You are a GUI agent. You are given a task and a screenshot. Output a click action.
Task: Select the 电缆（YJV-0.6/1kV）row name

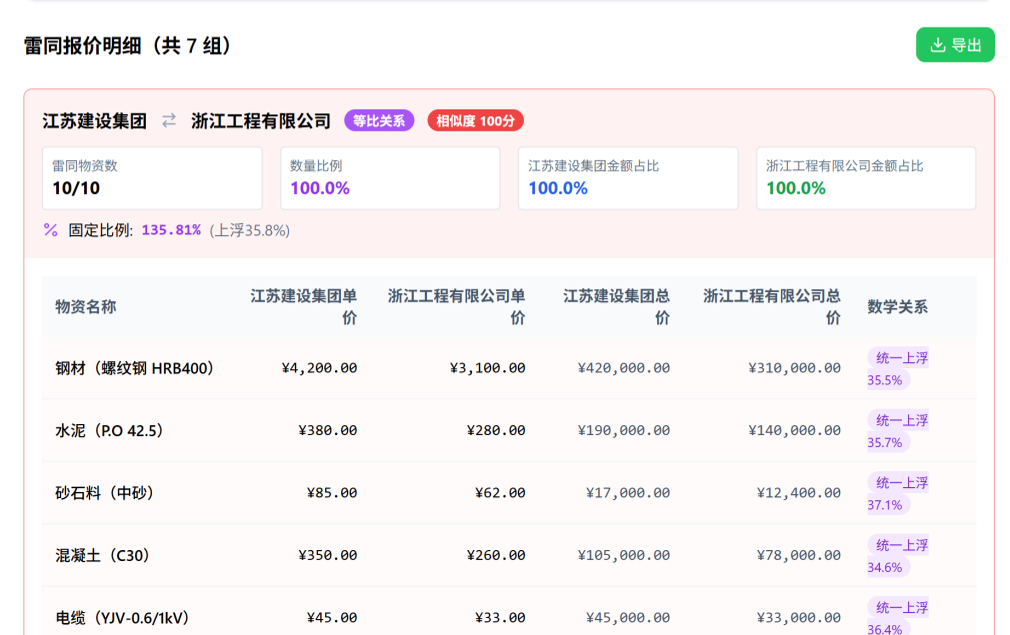point(122,618)
